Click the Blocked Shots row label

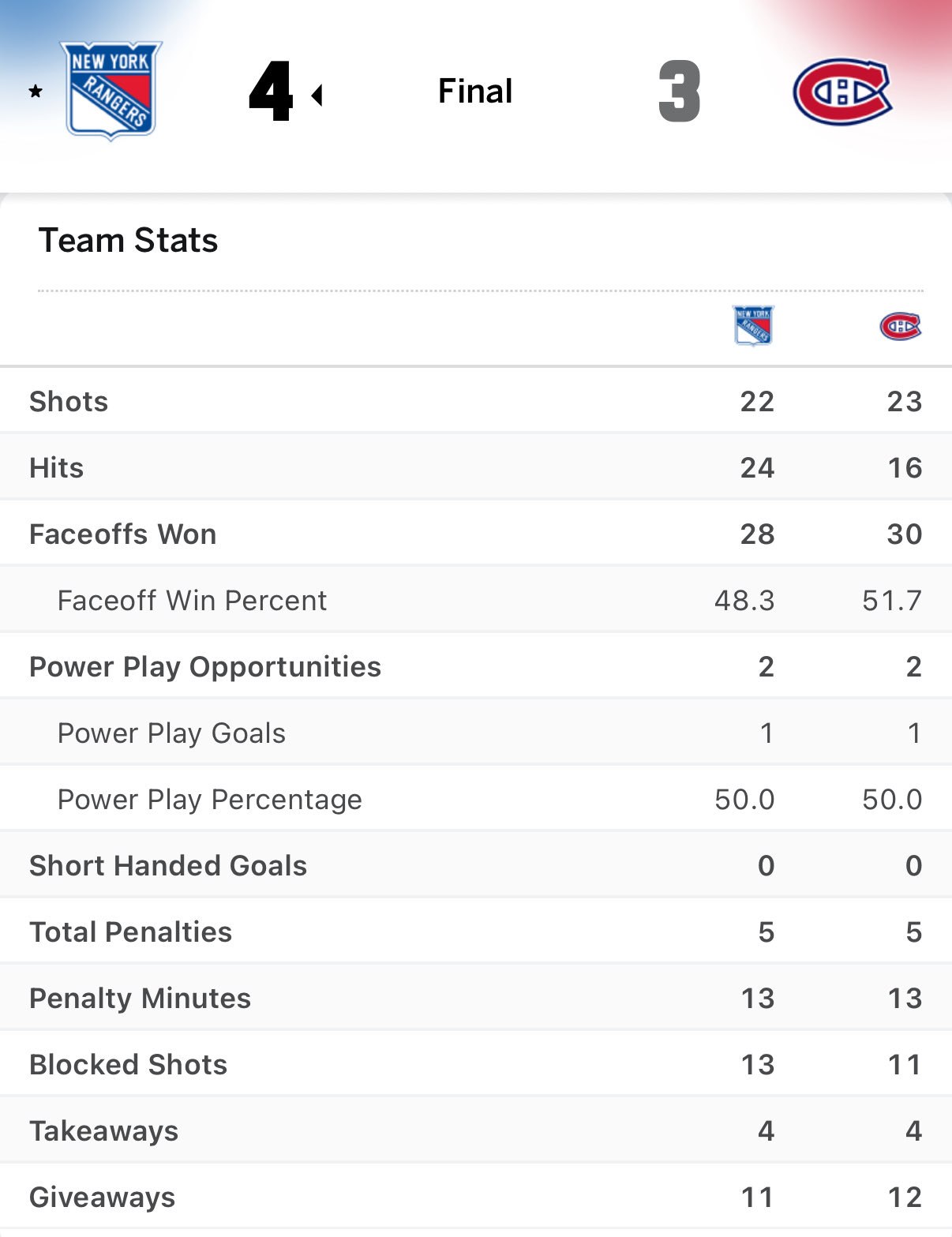[x=128, y=1065]
